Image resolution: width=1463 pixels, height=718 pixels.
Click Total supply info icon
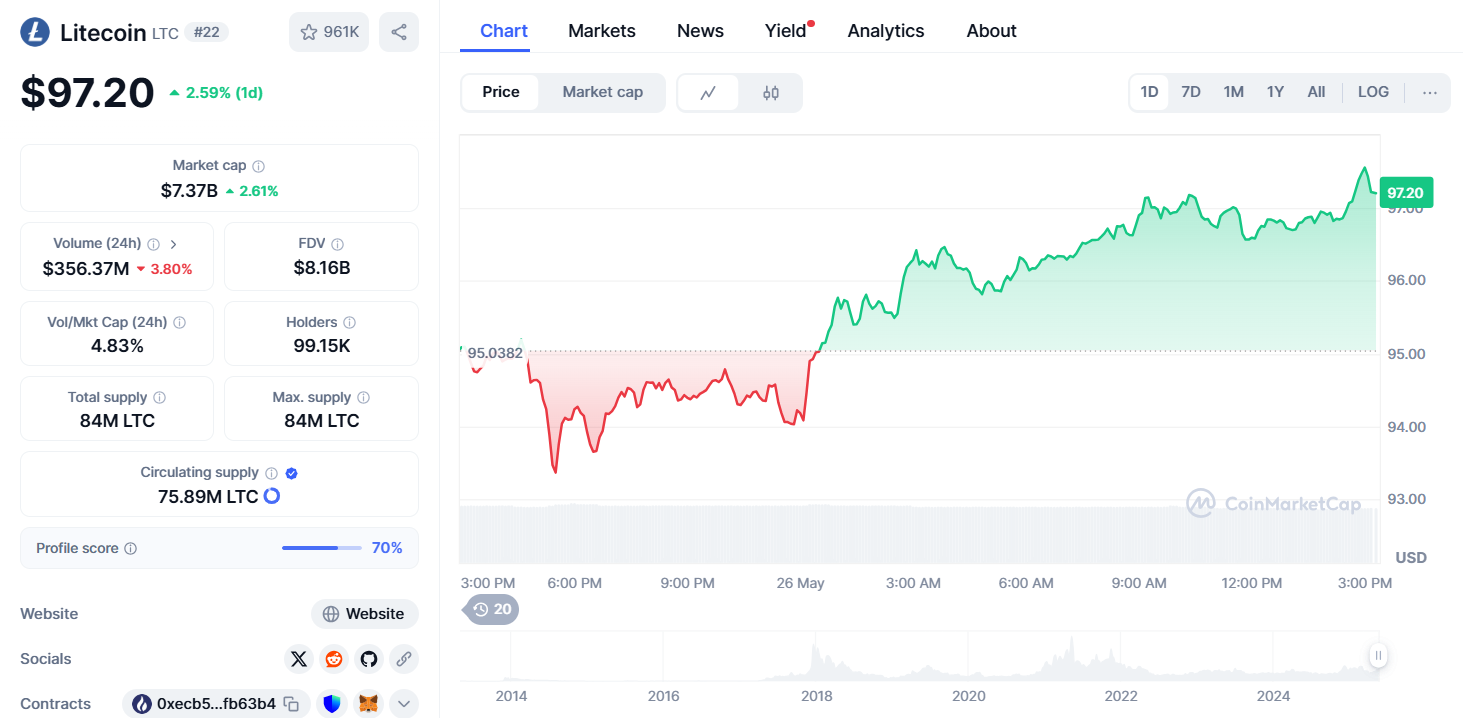[160, 398]
